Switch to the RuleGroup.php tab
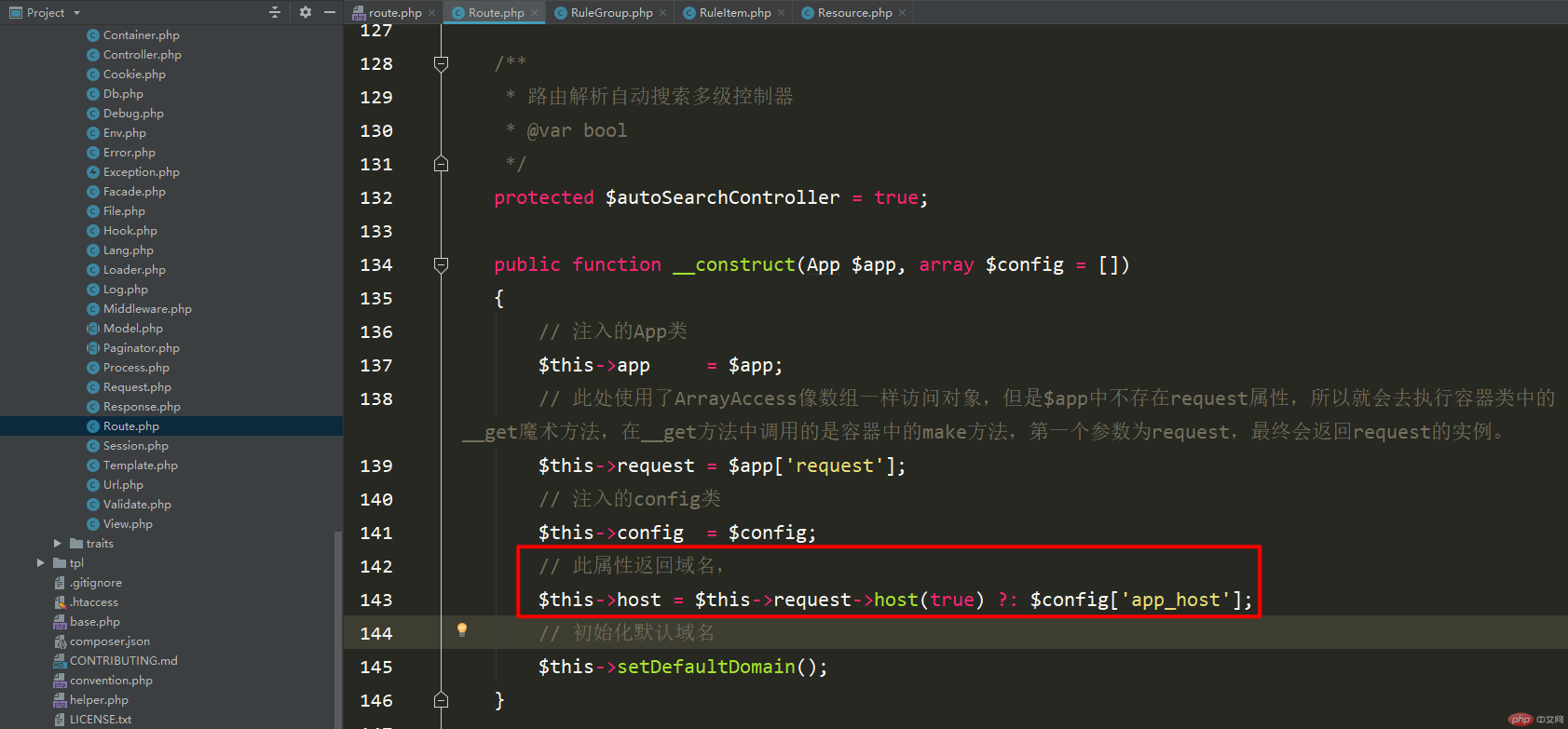Image resolution: width=1568 pixels, height=729 pixels. tap(610, 12)
